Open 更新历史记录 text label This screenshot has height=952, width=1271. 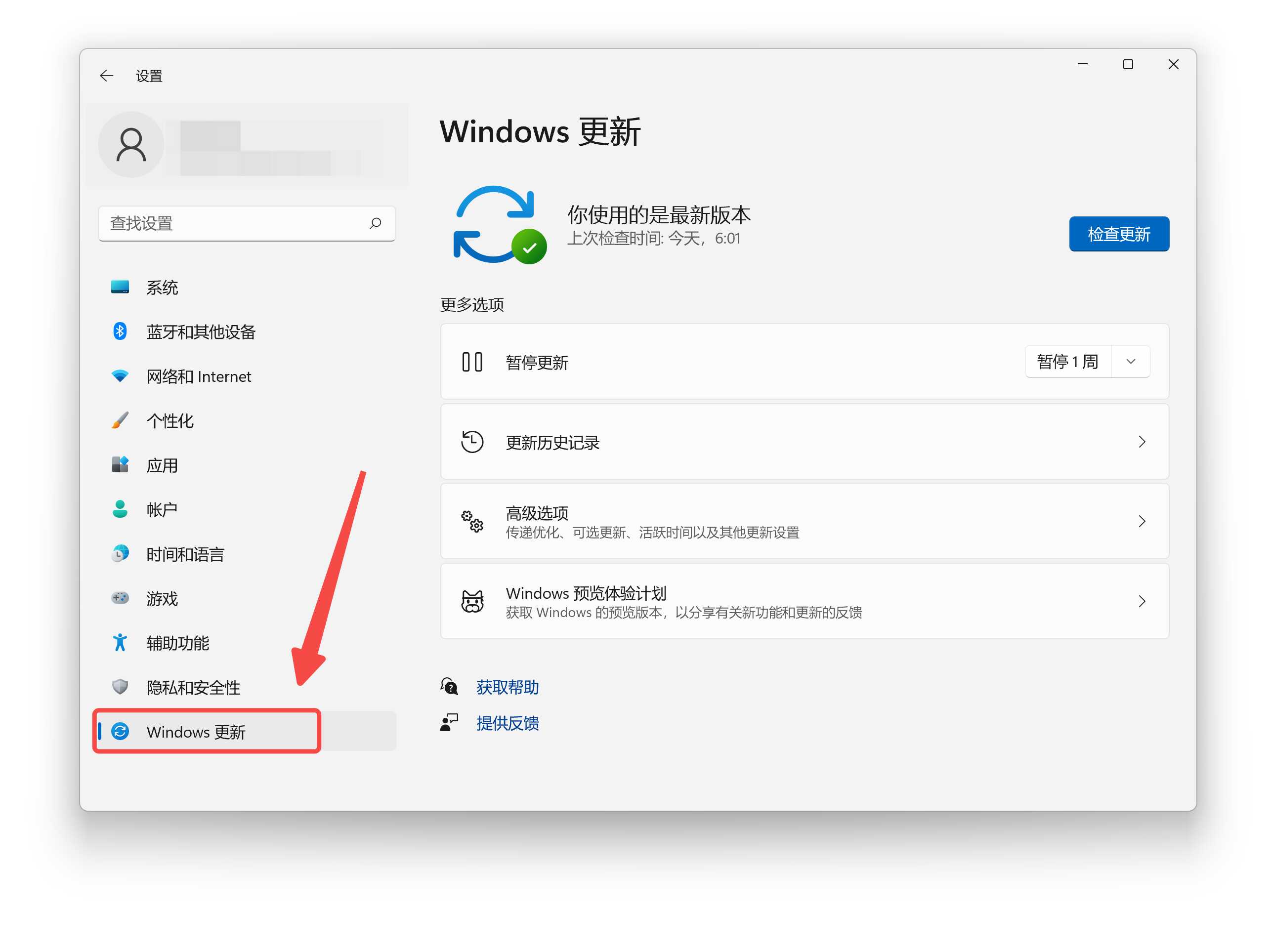pos(552,442)
